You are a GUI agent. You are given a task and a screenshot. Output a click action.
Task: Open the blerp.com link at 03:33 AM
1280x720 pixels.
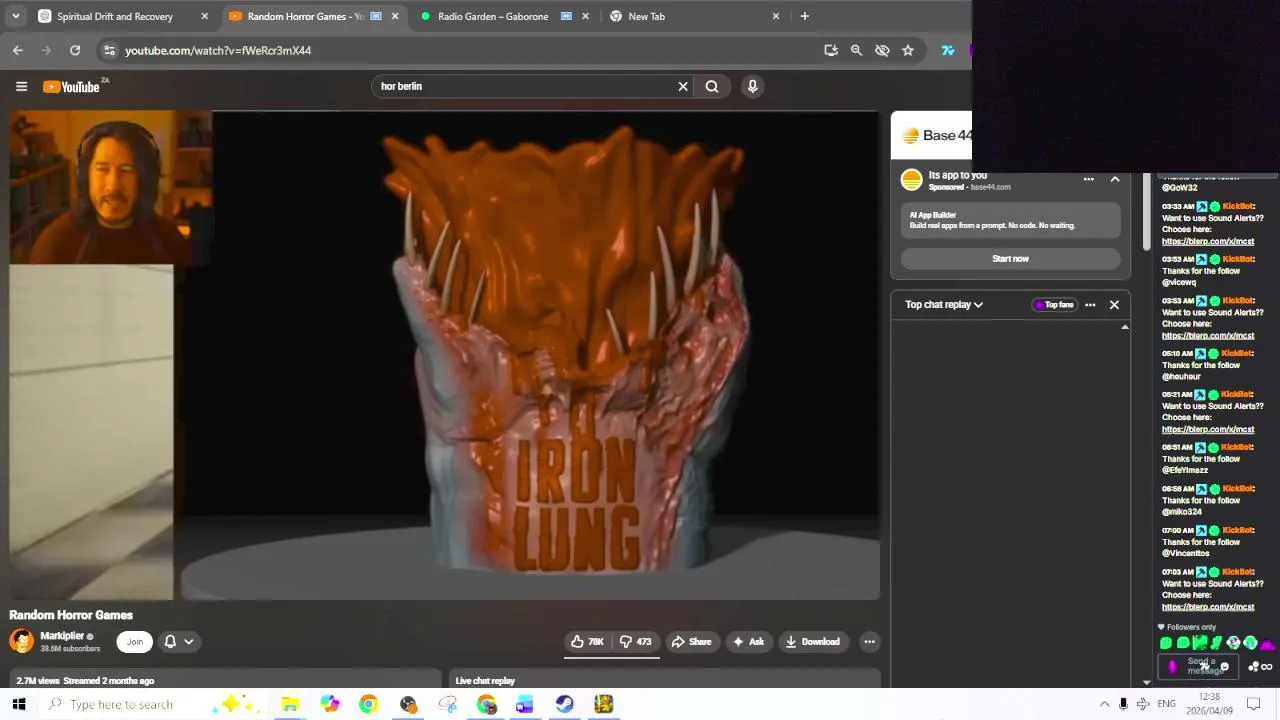(x=1207, y=241)
